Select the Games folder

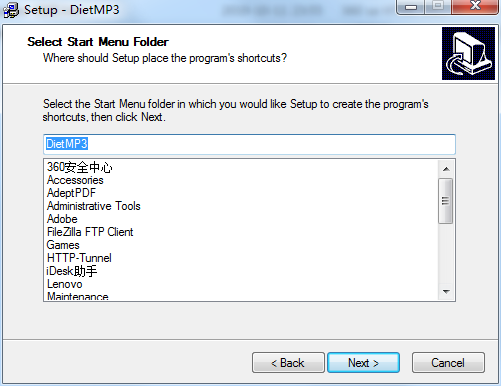point(63,245)
